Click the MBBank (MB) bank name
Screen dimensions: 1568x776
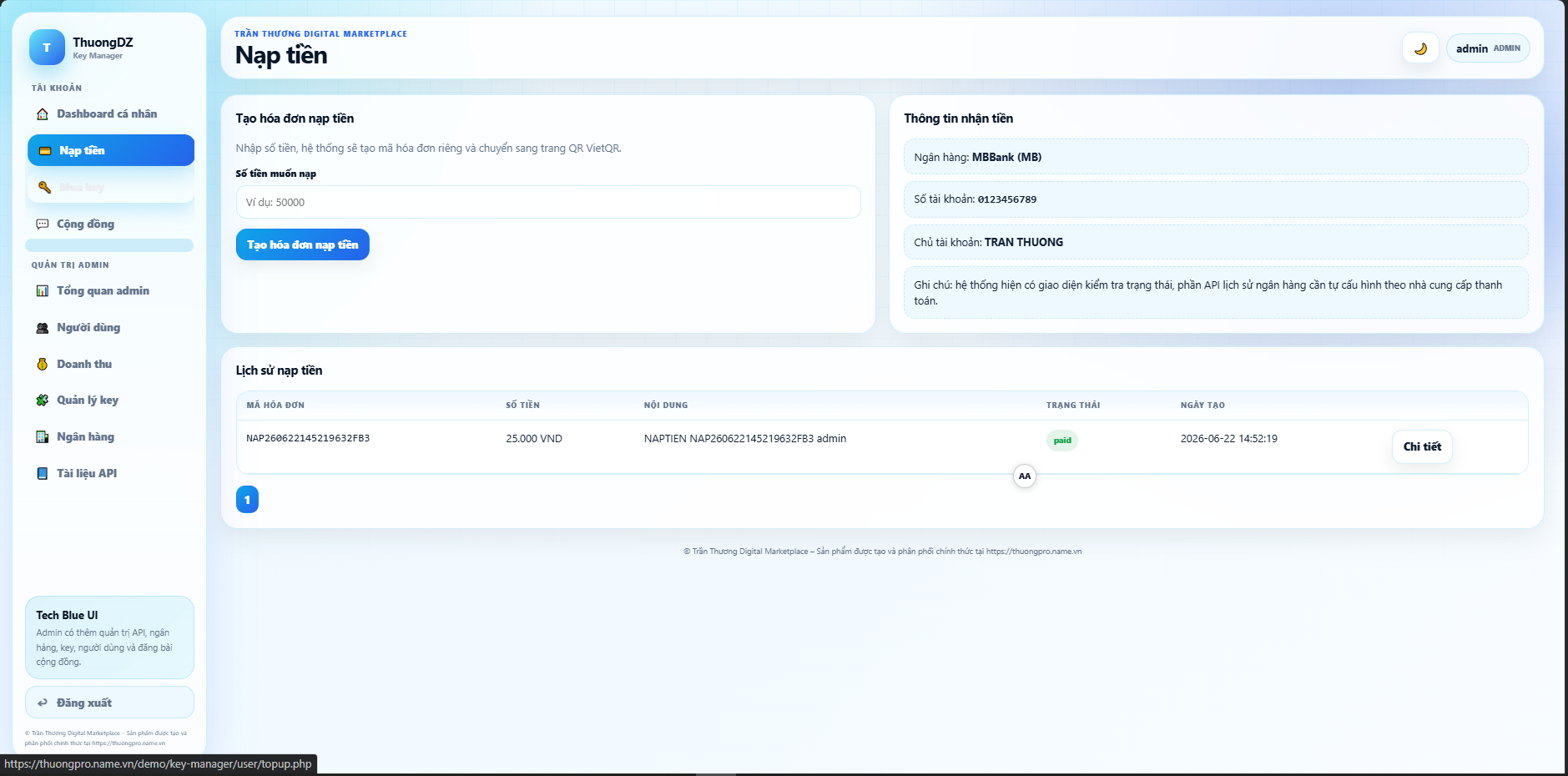[x=1006, y=157]
